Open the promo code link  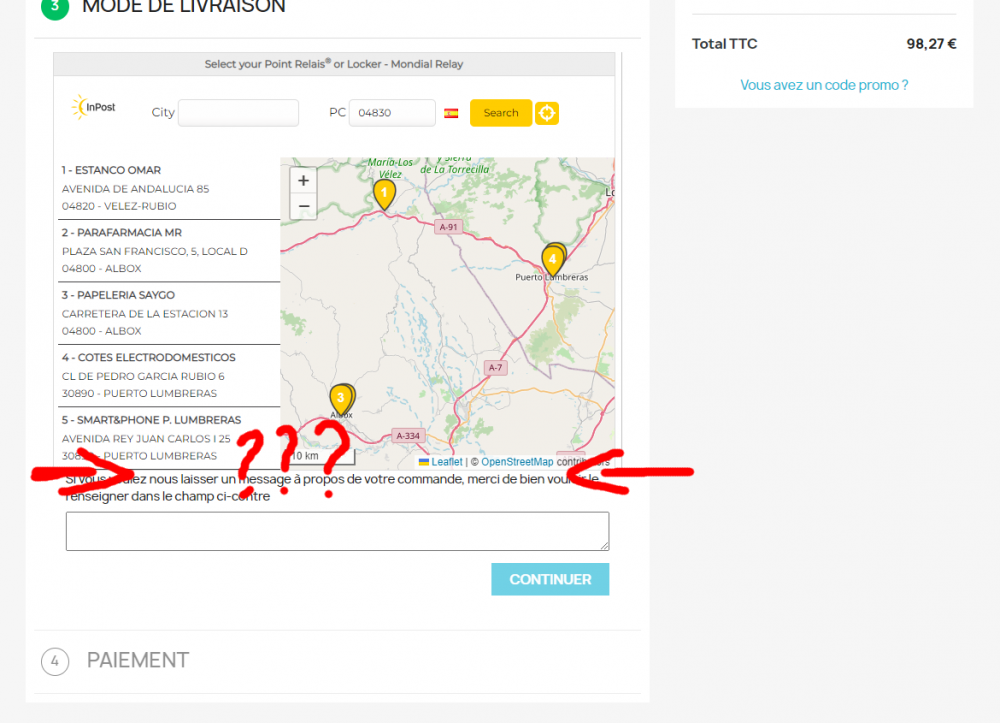click(824, 85)
